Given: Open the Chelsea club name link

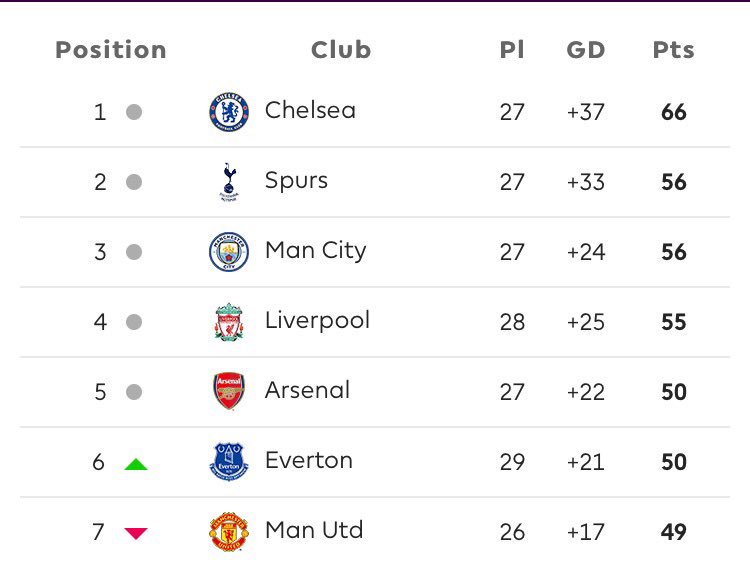Looking at the screenshot, I should tap(310, 110).
